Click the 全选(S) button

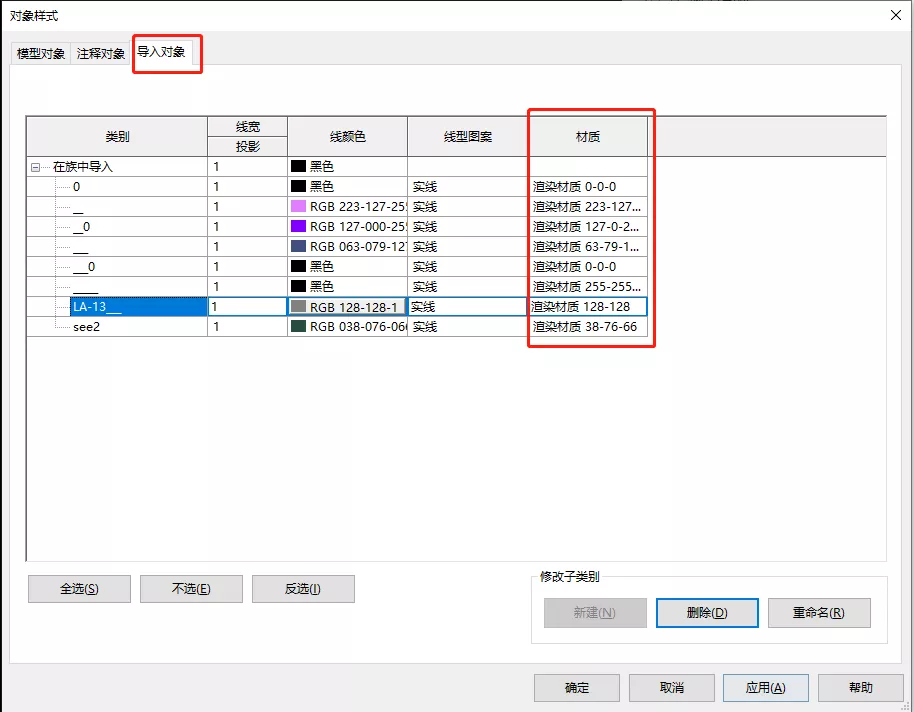(79, 589)
